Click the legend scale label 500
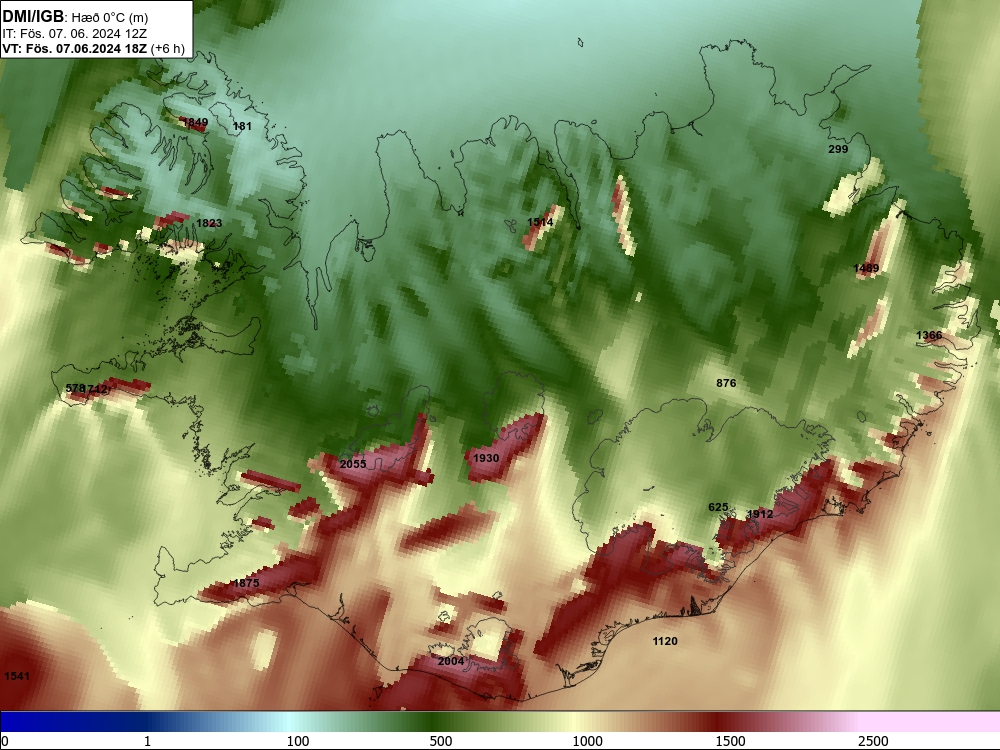1000x750 pixels. [441, 741]
